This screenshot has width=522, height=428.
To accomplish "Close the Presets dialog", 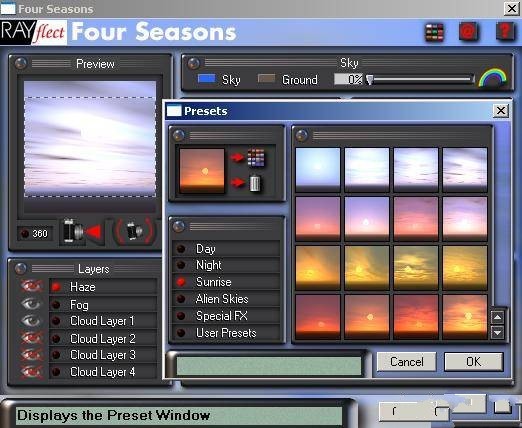I will pos(501,110).
